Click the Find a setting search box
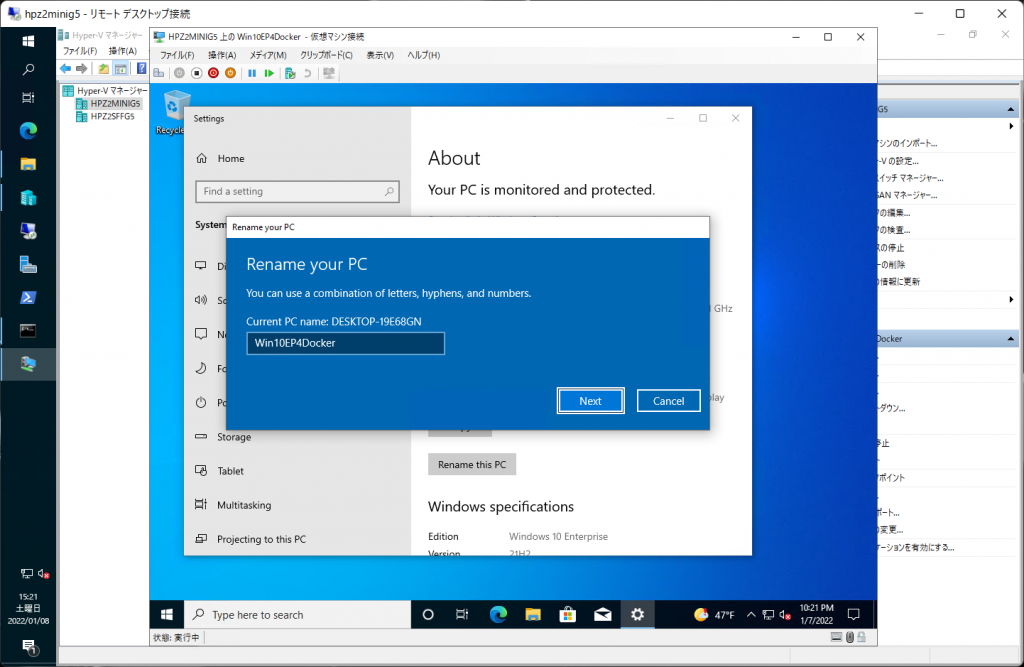This screenshot has width=1024, height=667. [297, 191]
